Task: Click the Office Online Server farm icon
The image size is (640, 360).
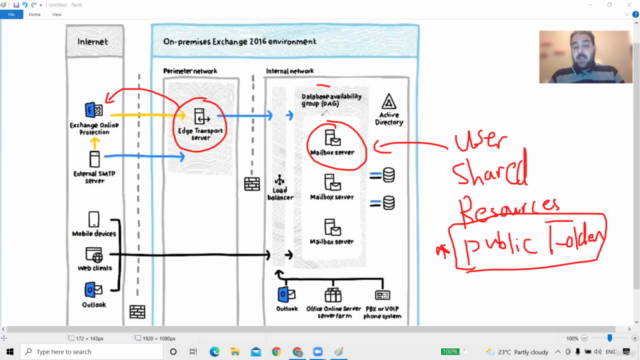Action: pos(333,295)
